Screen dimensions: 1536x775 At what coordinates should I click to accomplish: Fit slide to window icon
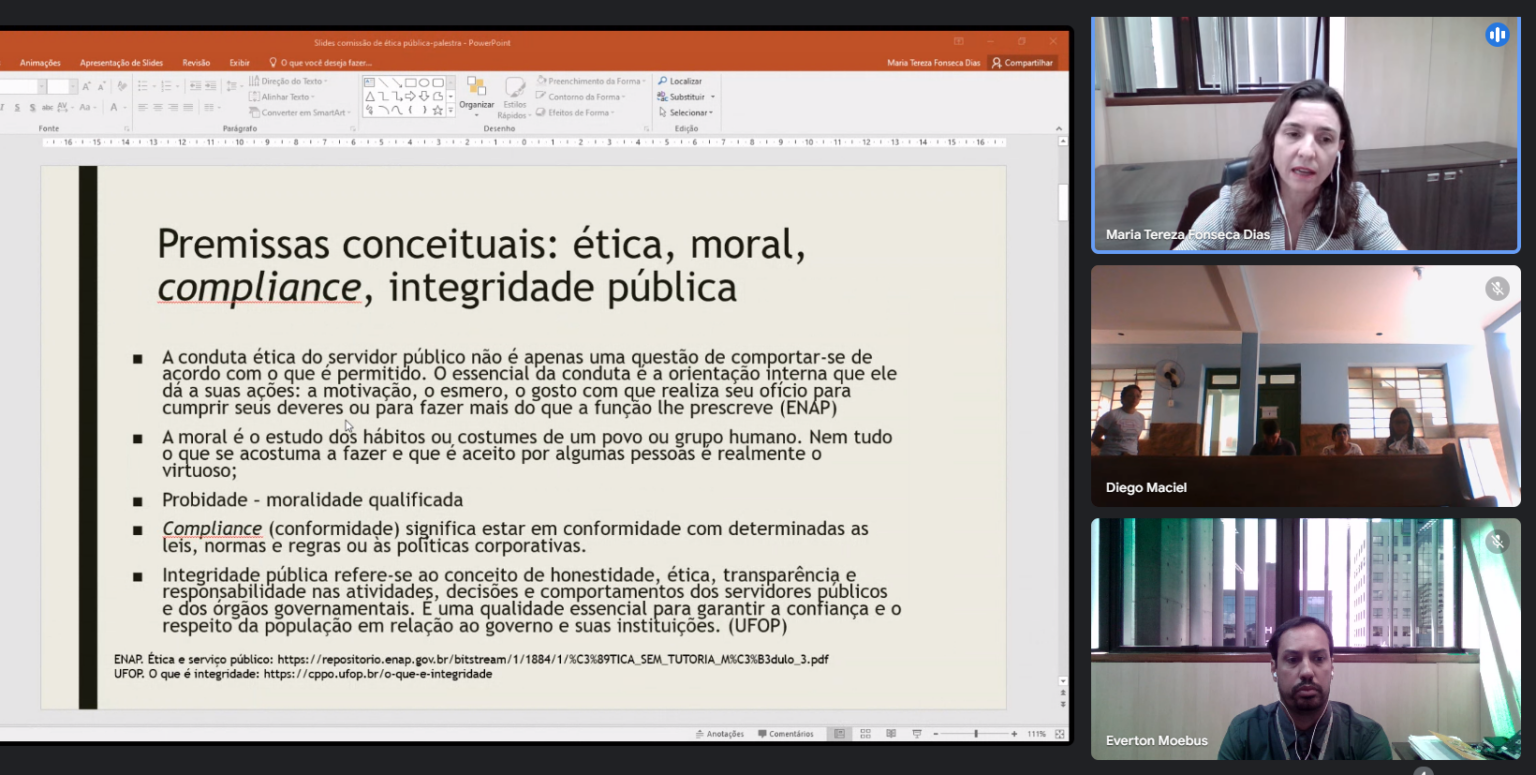[1059, 734]
